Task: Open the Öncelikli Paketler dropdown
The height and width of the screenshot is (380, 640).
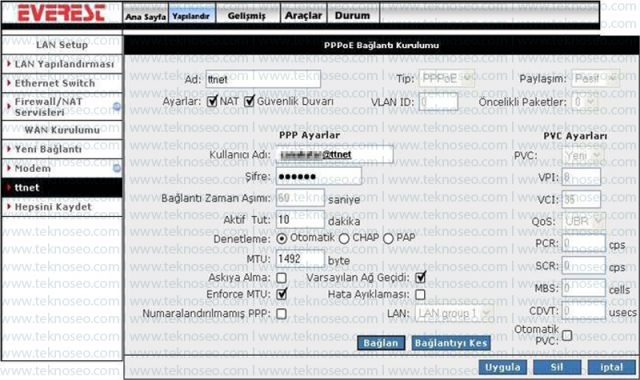Action: click(x=584, y=102)
